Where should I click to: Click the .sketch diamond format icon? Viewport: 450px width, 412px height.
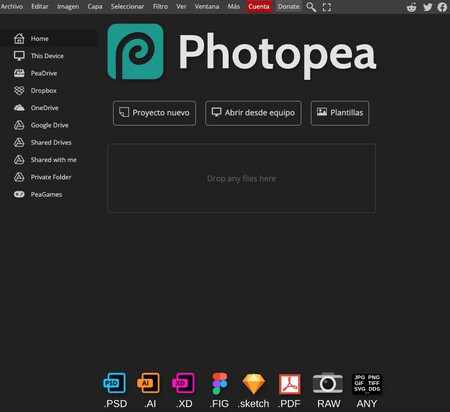[254, 384]
